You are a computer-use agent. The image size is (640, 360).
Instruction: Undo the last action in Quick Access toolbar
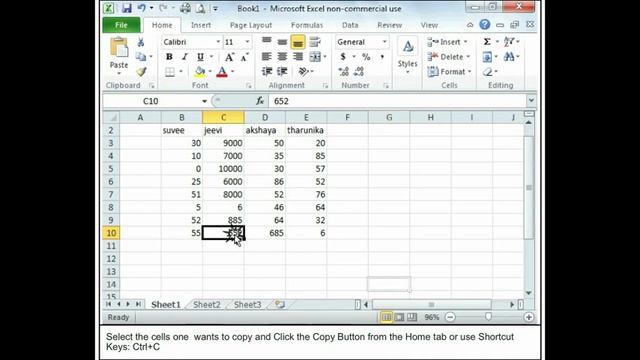coord(141,8)
